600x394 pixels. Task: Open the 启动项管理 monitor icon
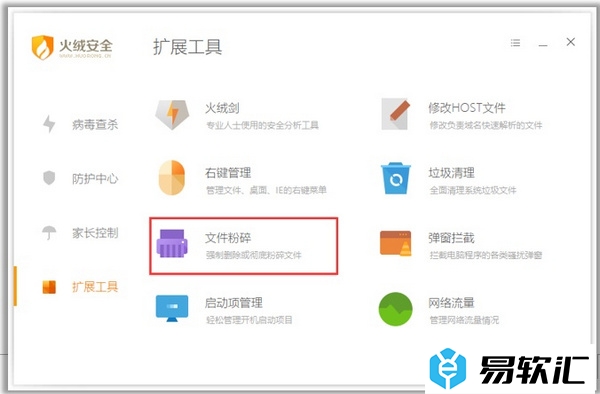pos(172,308)
